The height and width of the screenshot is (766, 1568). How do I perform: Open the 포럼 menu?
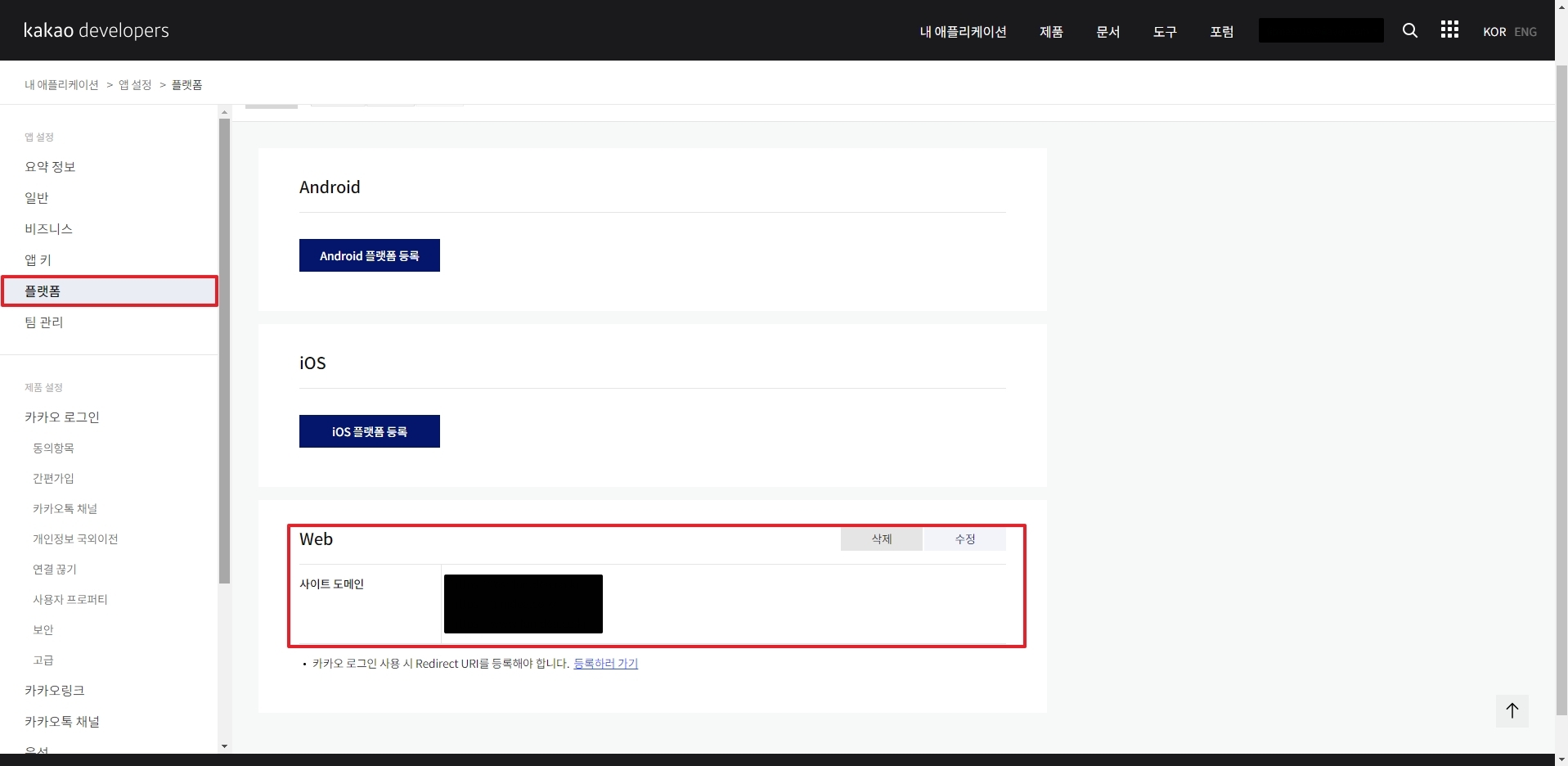[1221, 32]
